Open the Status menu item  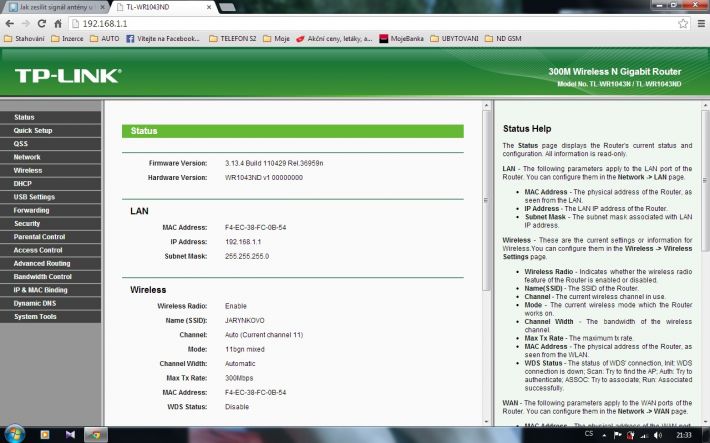[51, 117]
